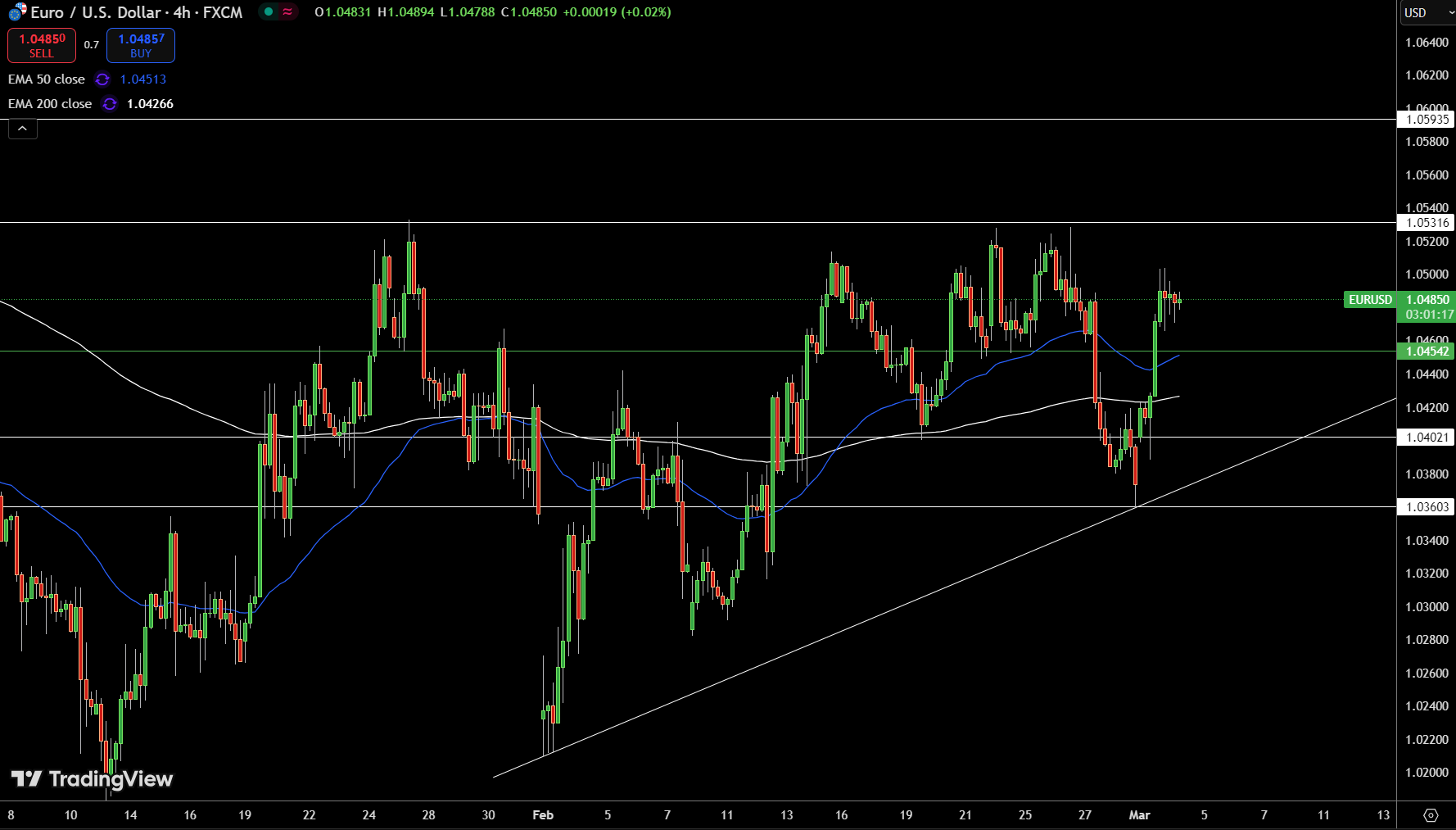Select the 1.04021 horizontal line price label

tap(1426, 438)
